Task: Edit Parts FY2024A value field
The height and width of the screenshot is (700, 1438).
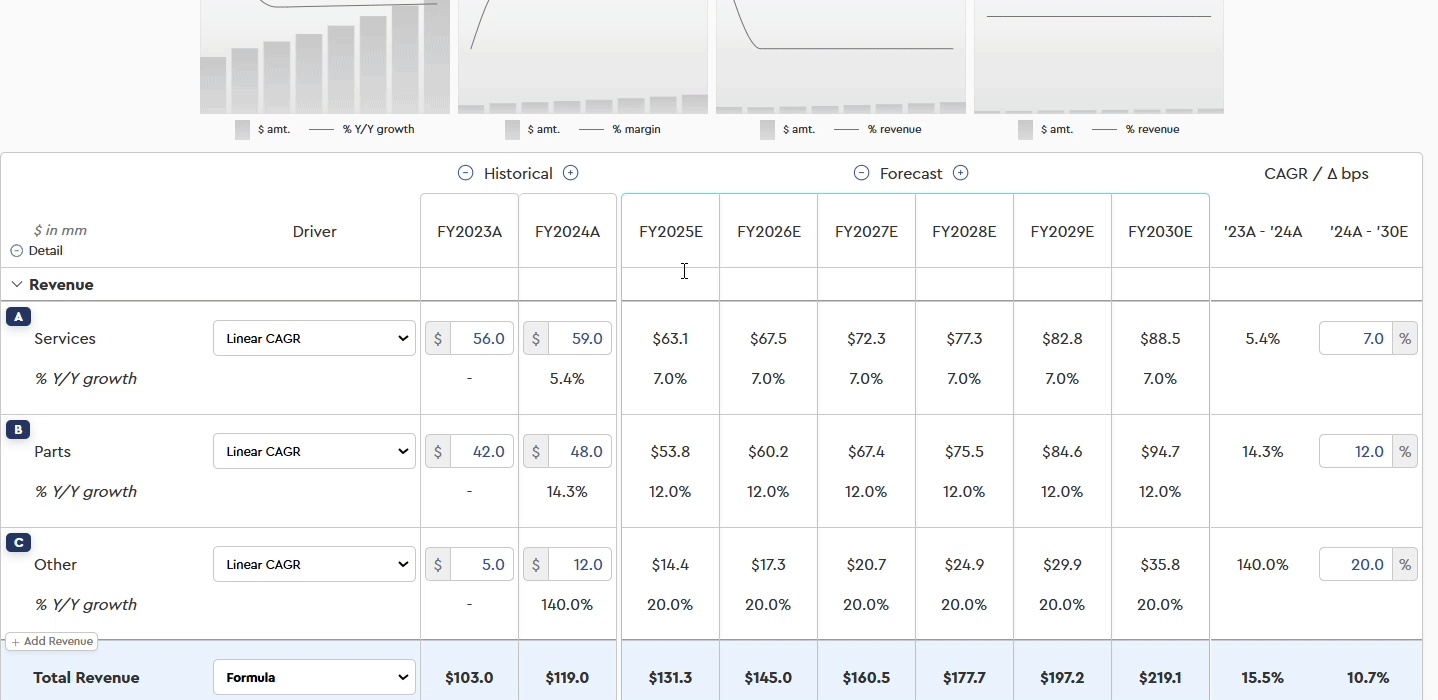Action: tap(580, 452)
